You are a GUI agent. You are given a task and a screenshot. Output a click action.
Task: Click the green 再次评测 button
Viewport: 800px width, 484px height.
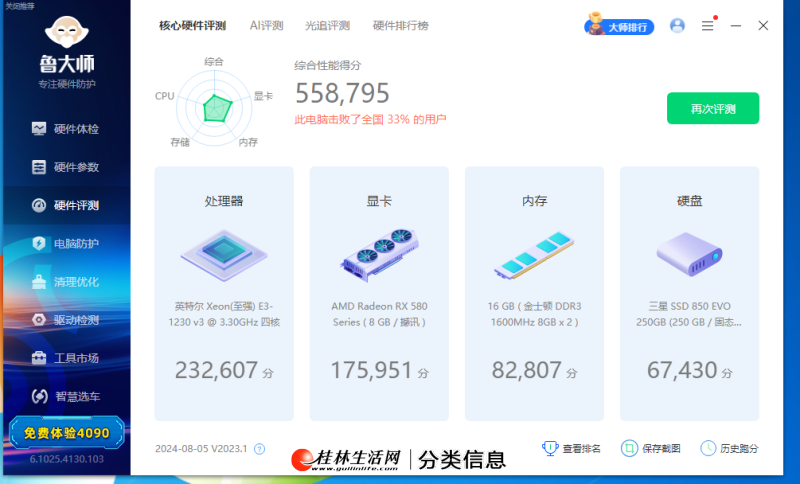point(712,108)
